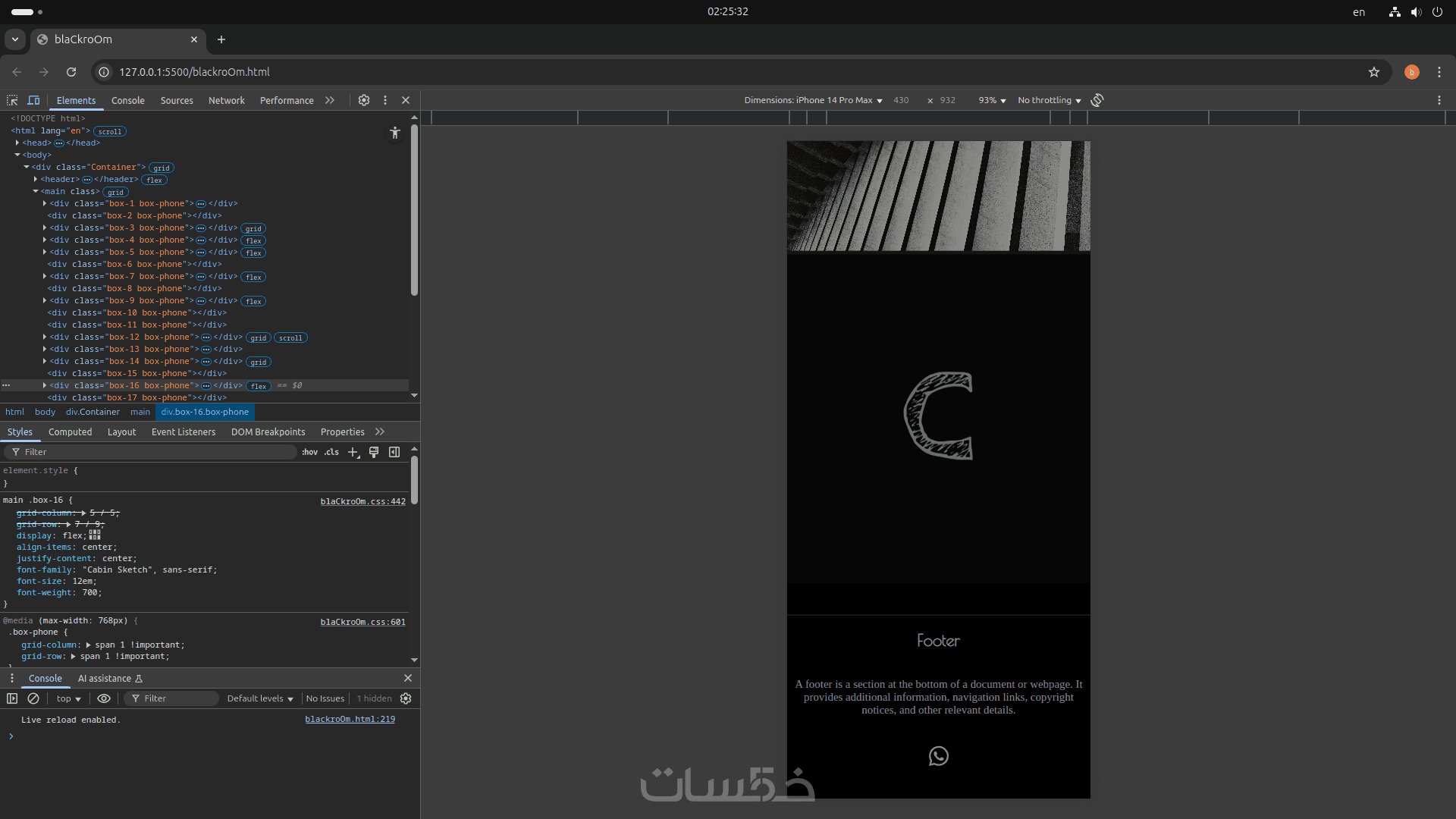
Task: Click the new style rule plus icon
Action: pos(353,452)
